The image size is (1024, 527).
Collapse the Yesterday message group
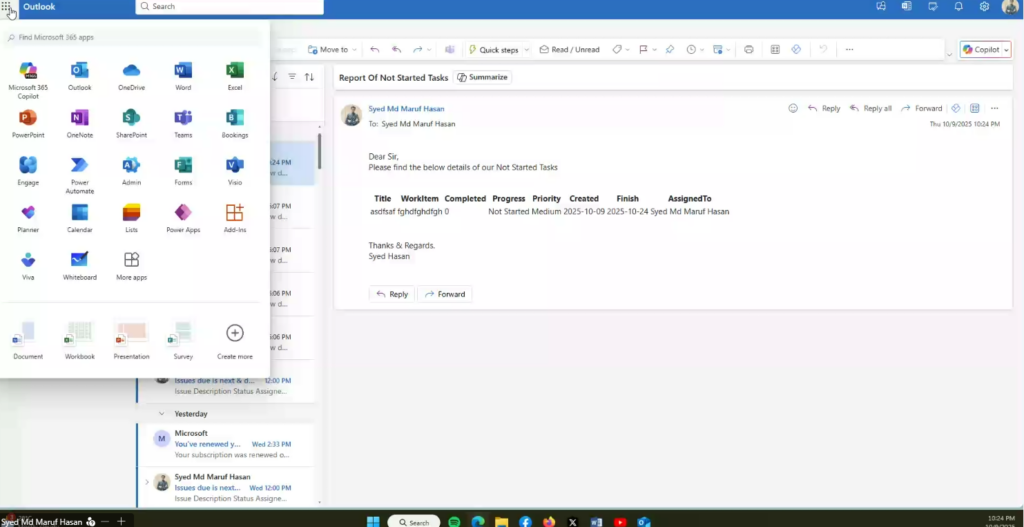click(162, 413)
